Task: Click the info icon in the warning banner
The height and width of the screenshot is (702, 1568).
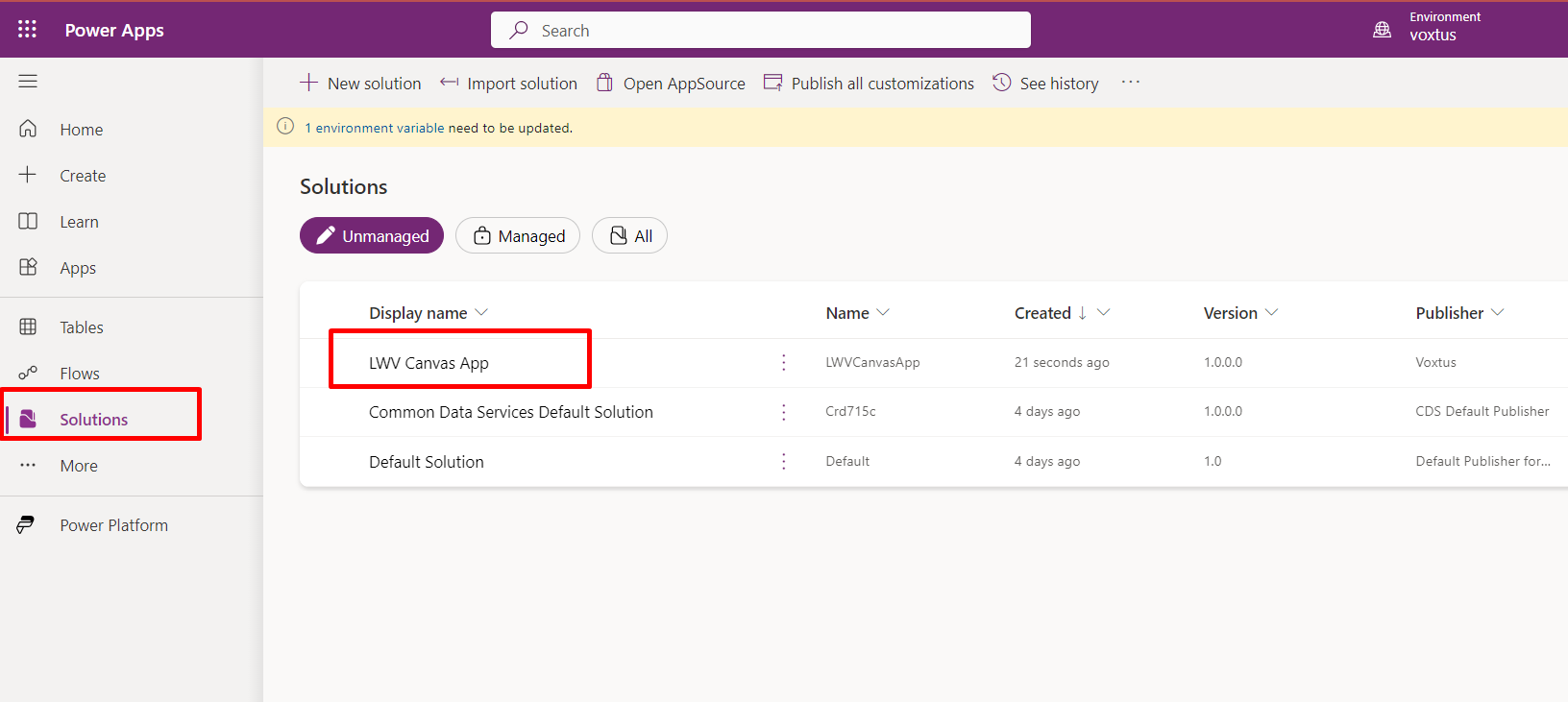Action: [285, 127]
